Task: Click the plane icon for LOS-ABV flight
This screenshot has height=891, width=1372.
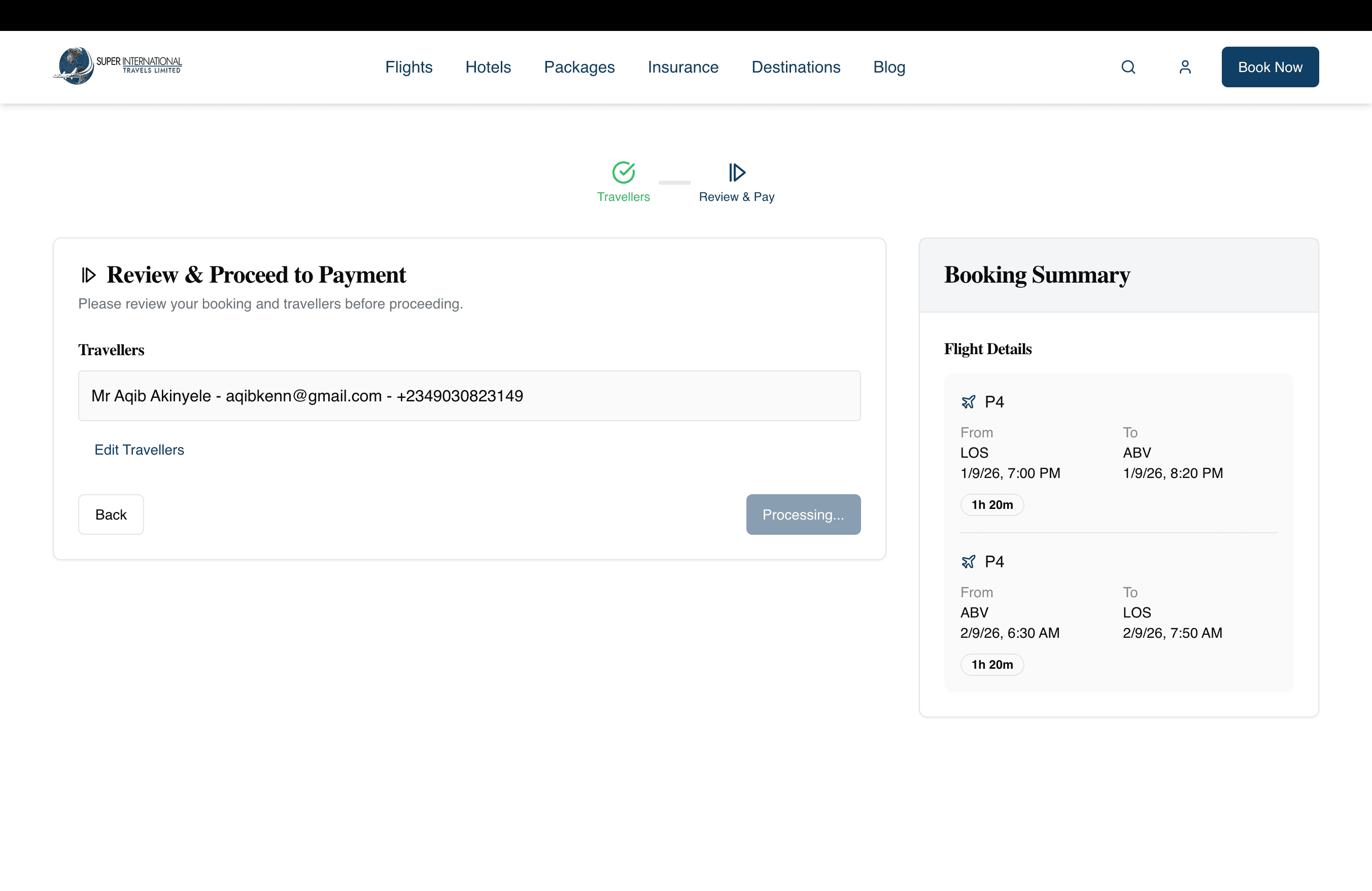Action: click(969, 402)
